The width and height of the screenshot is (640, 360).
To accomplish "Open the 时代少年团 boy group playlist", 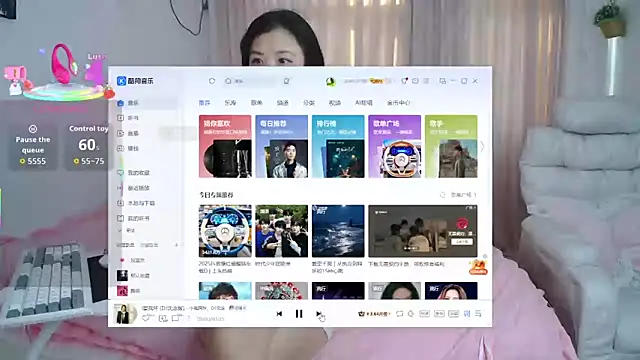I will (282, 231).
